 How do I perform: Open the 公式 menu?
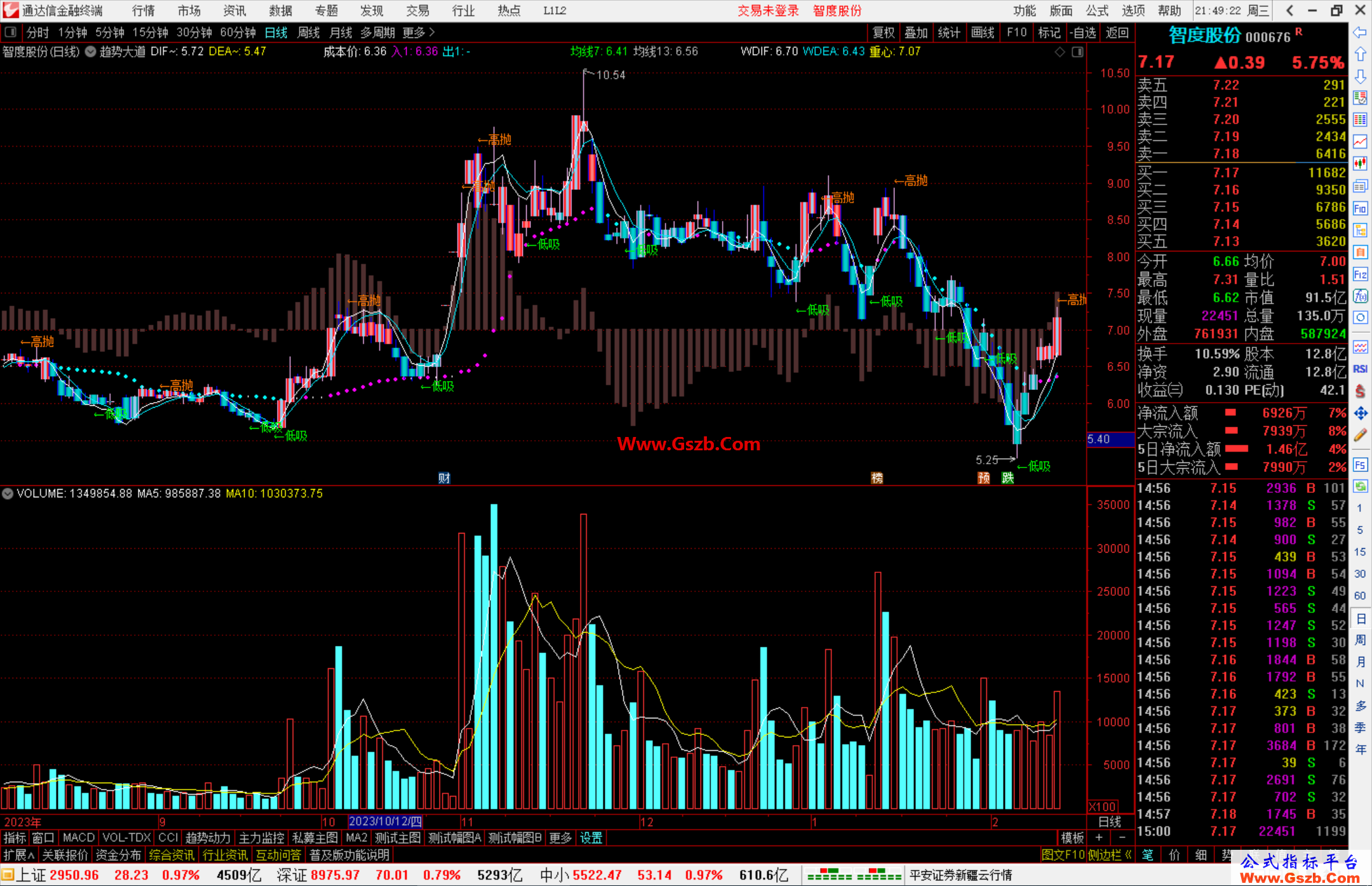(x=1097, y=11)
